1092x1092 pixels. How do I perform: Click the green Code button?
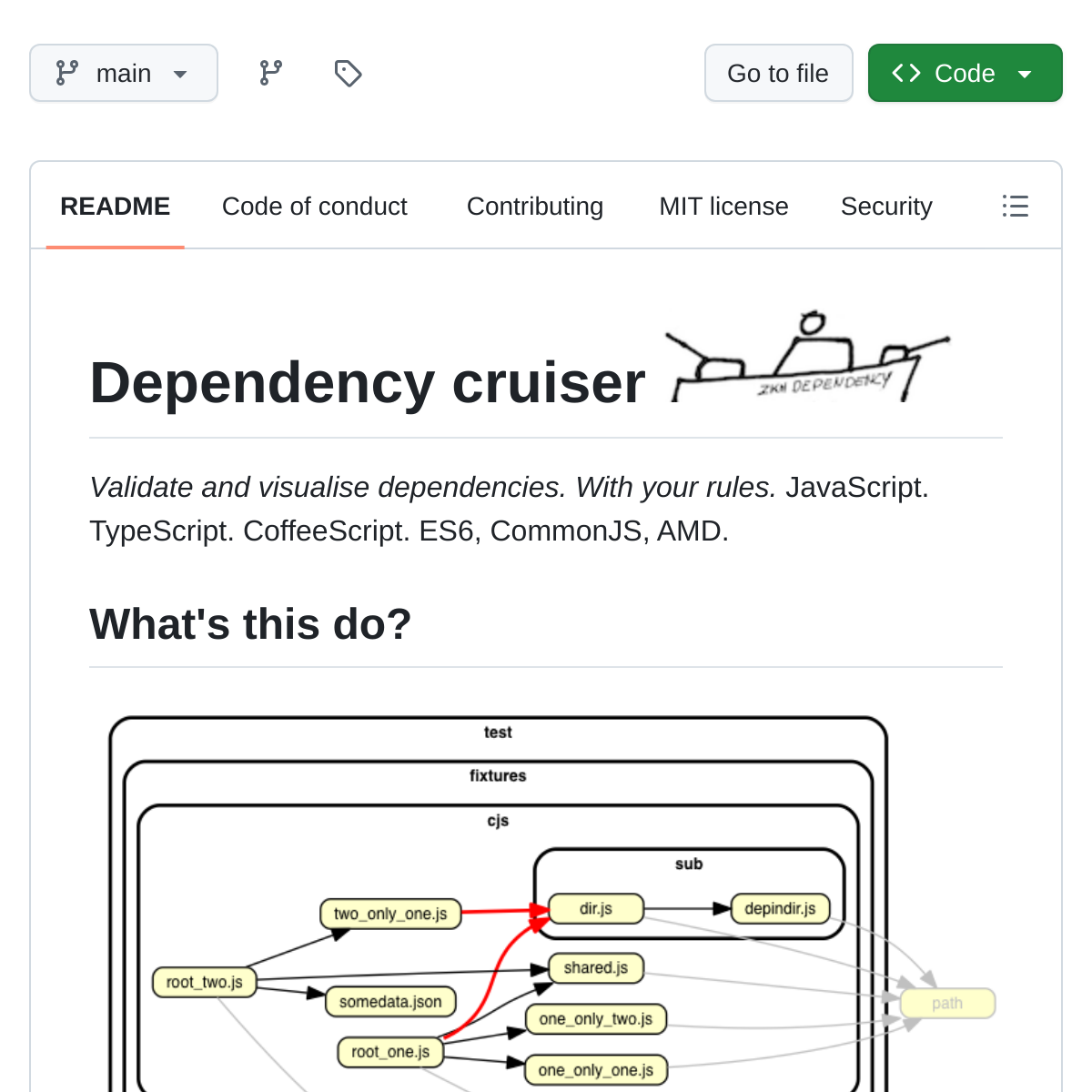pos(965,73)
